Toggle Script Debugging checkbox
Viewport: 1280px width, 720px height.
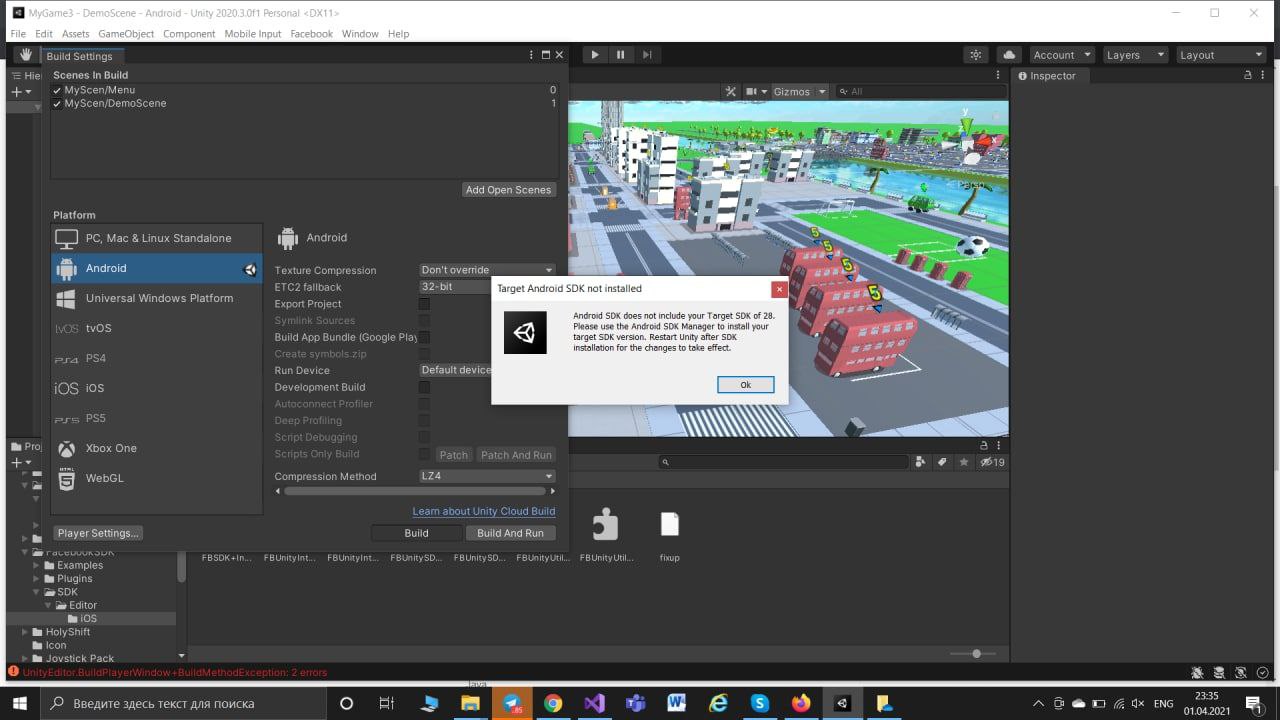coord(424,437)
